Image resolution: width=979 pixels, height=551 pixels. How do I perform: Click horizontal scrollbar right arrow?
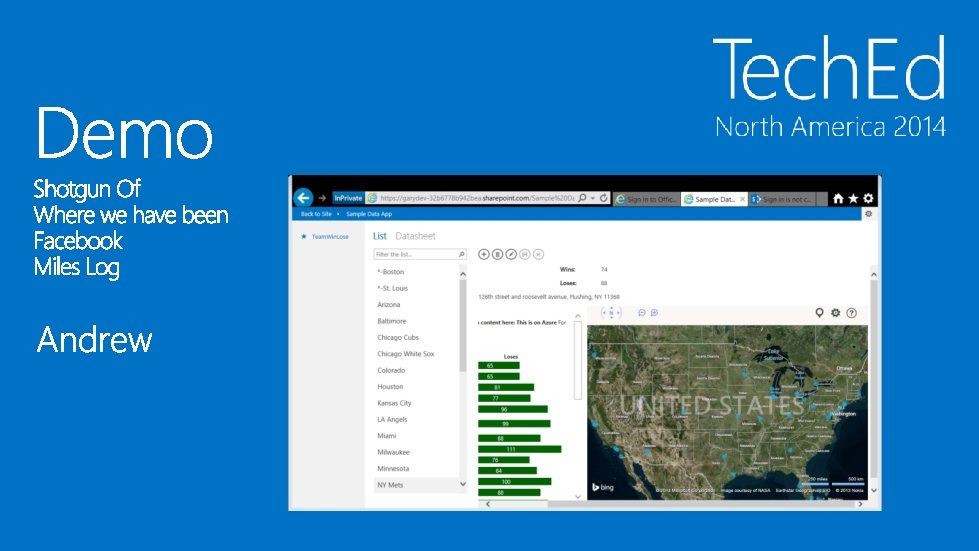tap(860, 504)
